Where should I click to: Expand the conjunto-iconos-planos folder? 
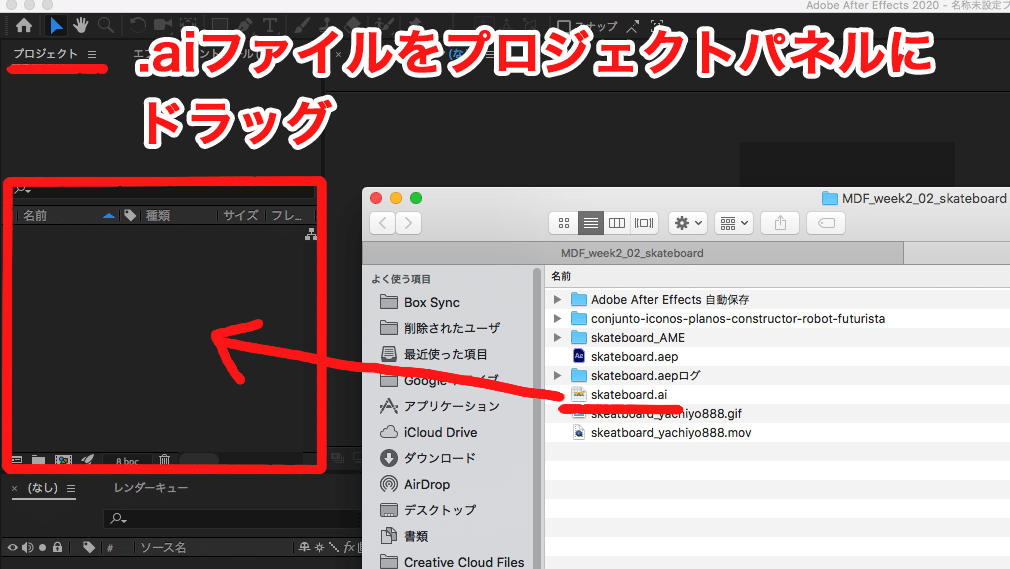[557, 318]
